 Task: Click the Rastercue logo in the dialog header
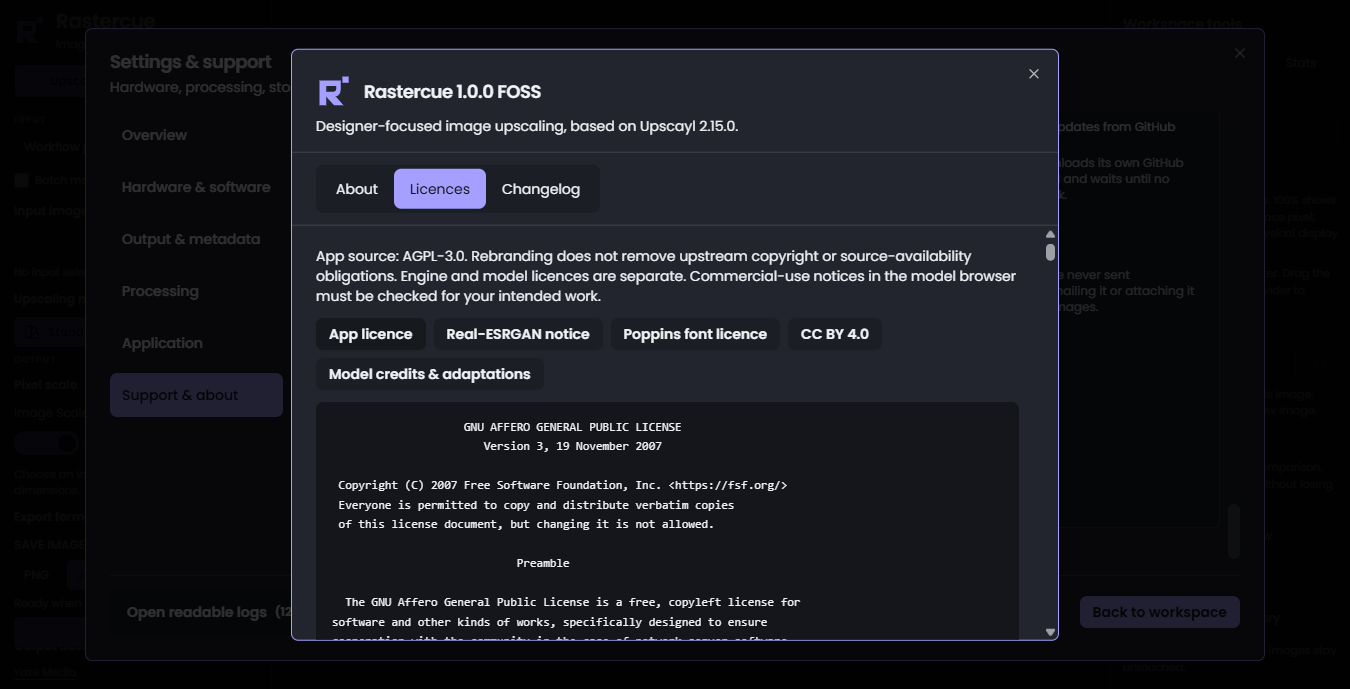333,91
